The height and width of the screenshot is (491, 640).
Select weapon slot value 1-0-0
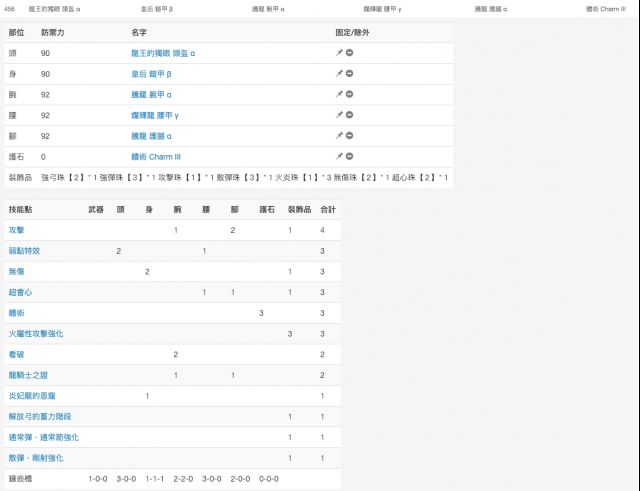(98, 479)
